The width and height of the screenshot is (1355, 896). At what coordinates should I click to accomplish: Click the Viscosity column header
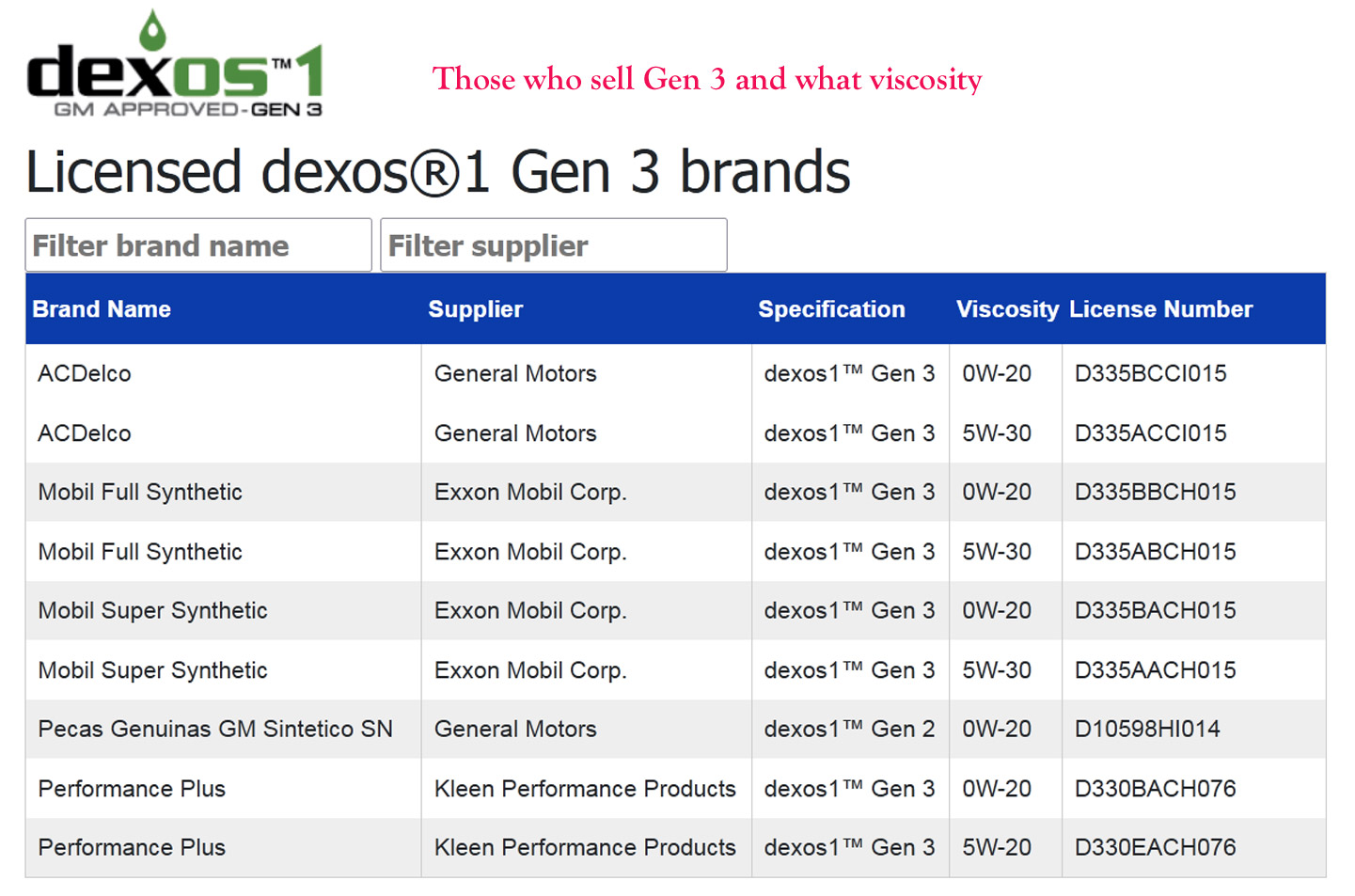[1006, 309]
